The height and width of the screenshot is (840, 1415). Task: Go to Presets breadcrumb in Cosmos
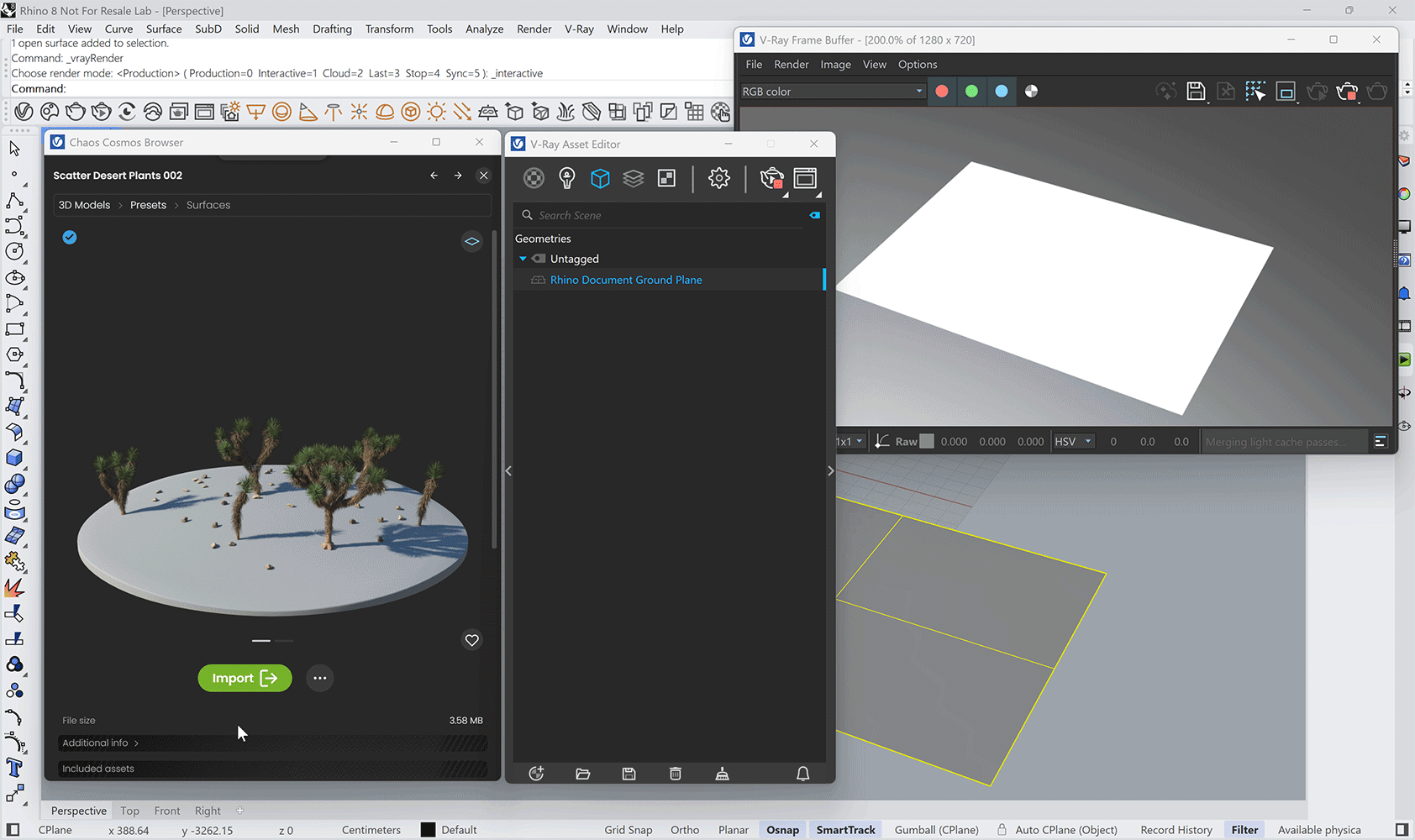click(148, 205)
